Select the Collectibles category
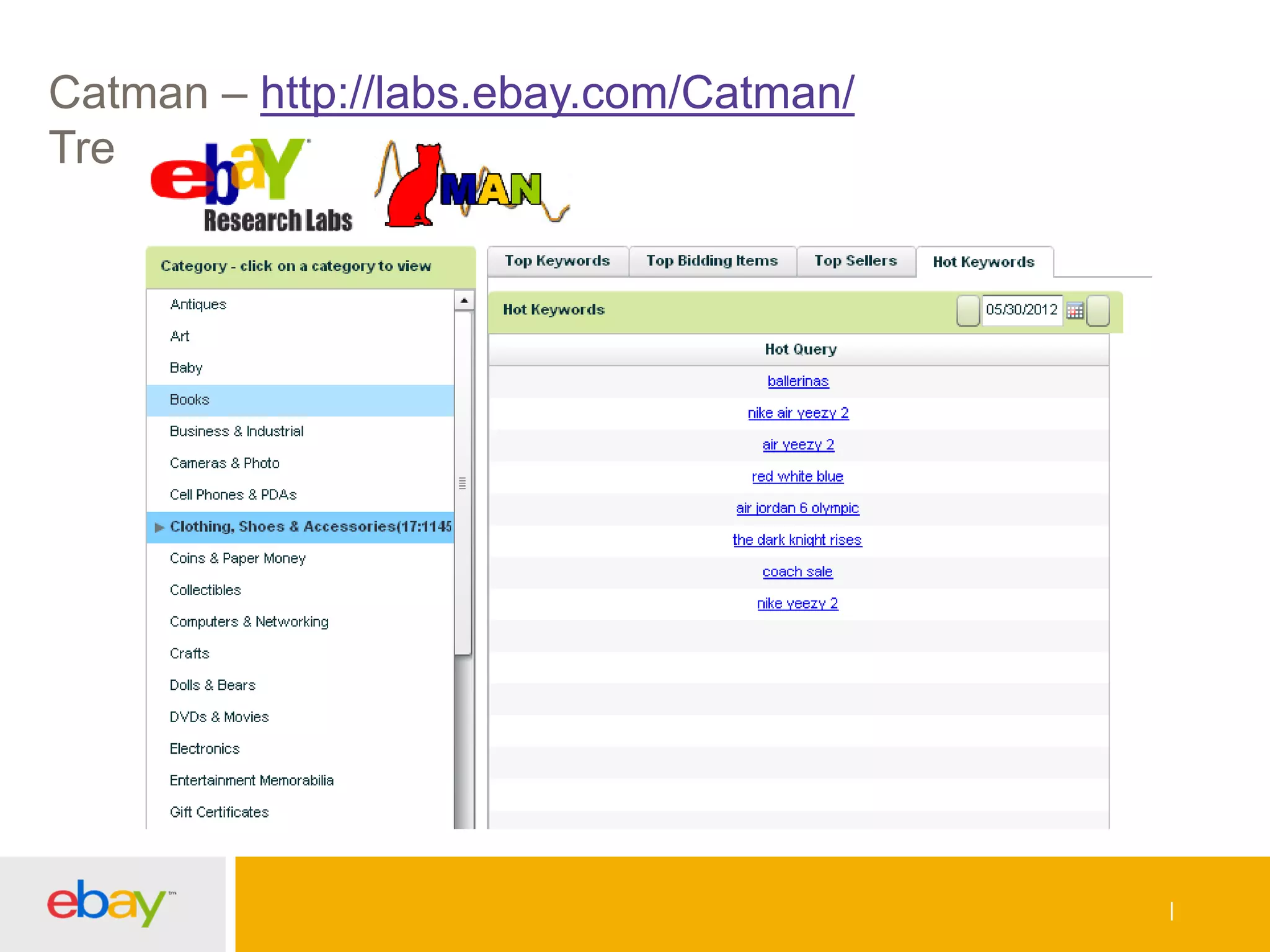 pyautogui.click(x=300, y=590)
